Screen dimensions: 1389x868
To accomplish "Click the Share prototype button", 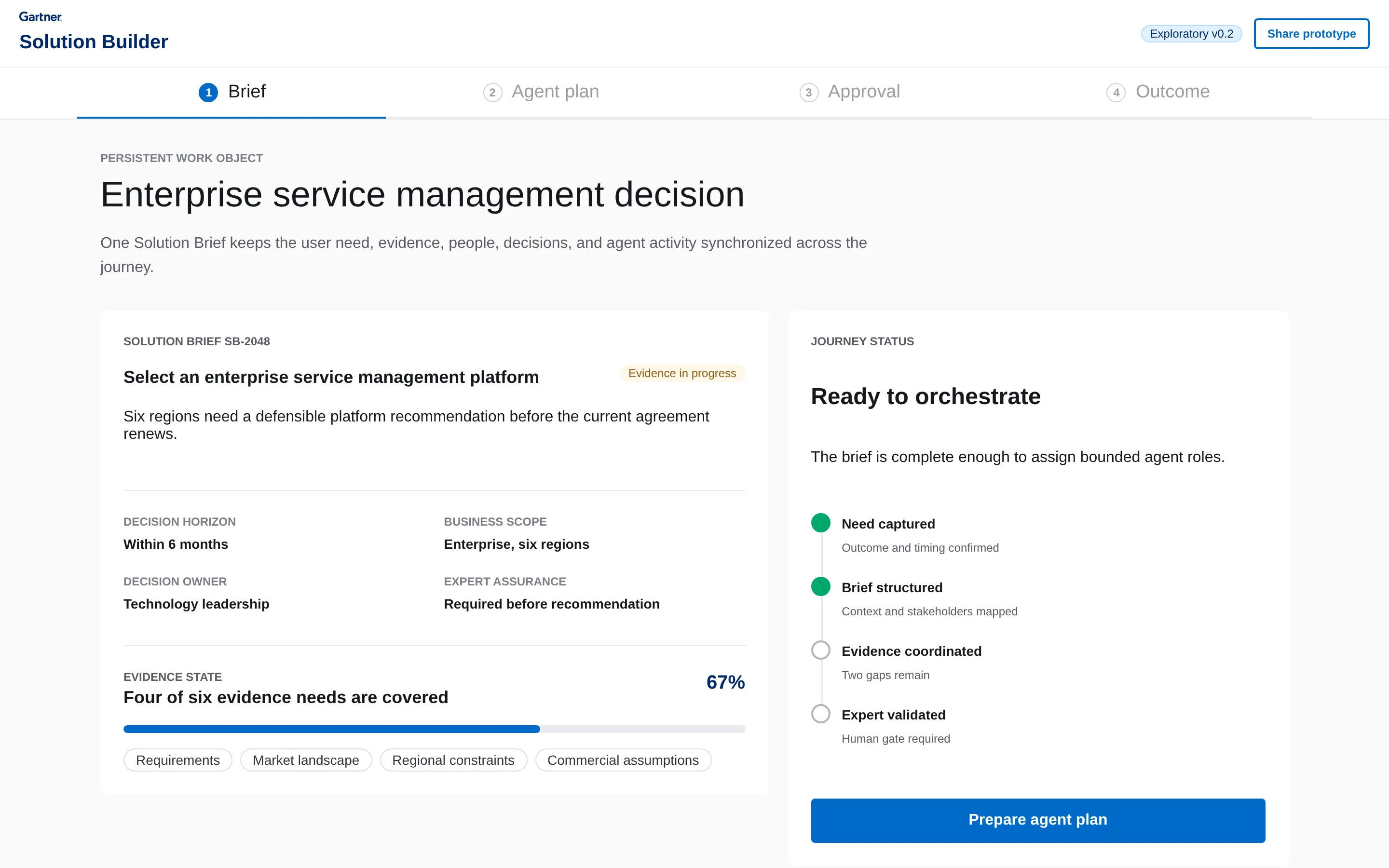I will click(x=1311, y=34).
